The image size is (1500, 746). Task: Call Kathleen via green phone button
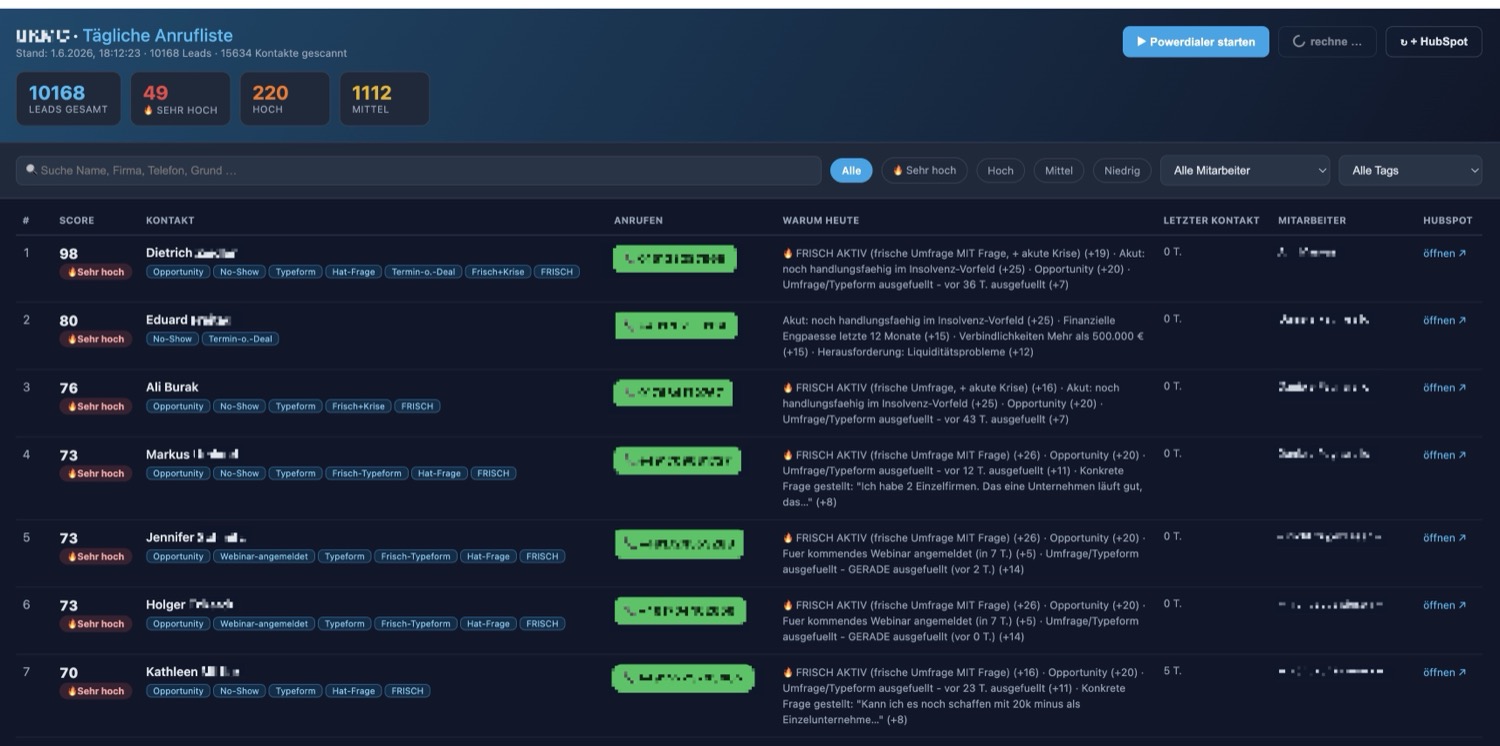(683, 678)
